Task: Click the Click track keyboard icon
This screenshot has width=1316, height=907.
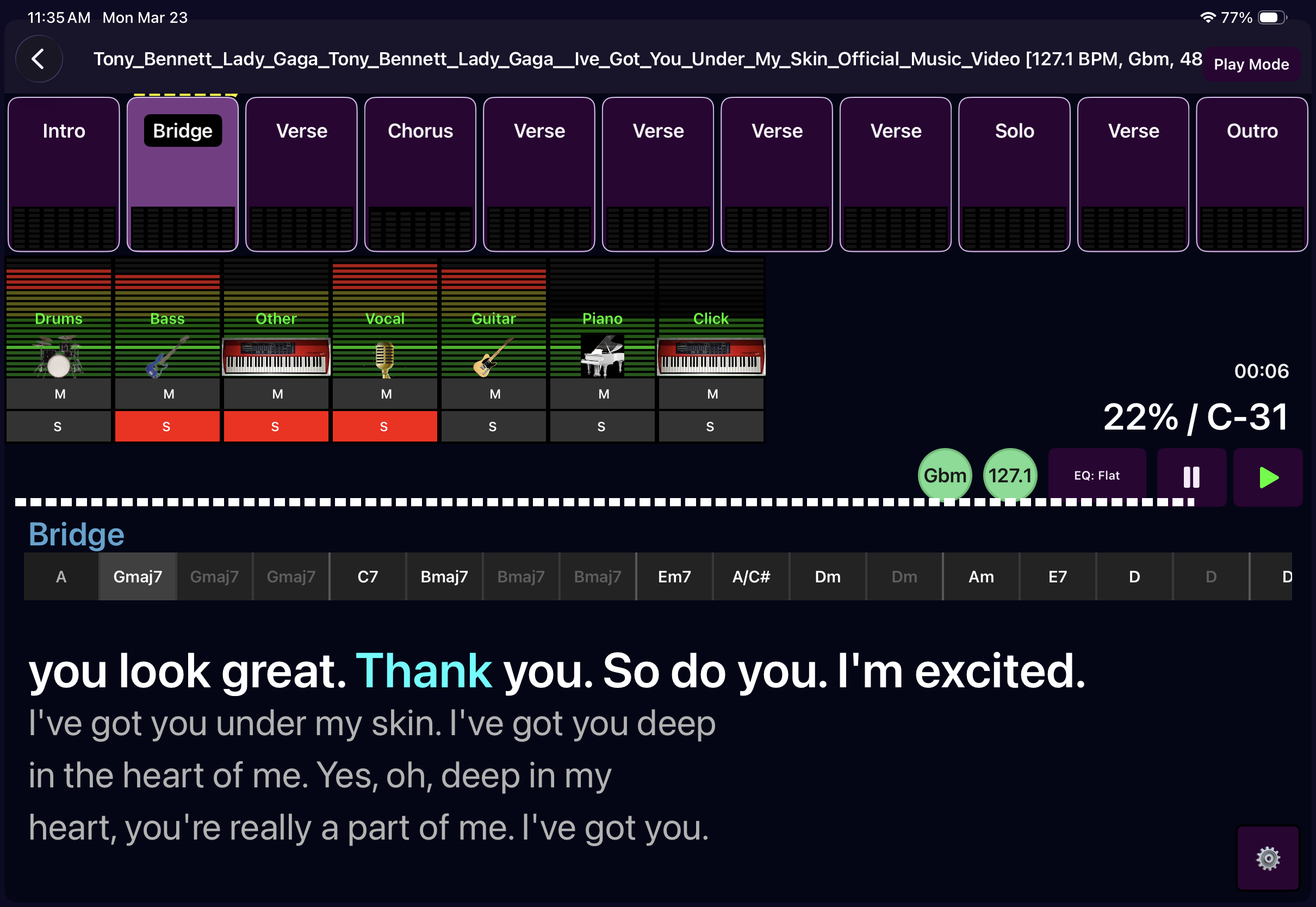Action: tap(711, 356)
